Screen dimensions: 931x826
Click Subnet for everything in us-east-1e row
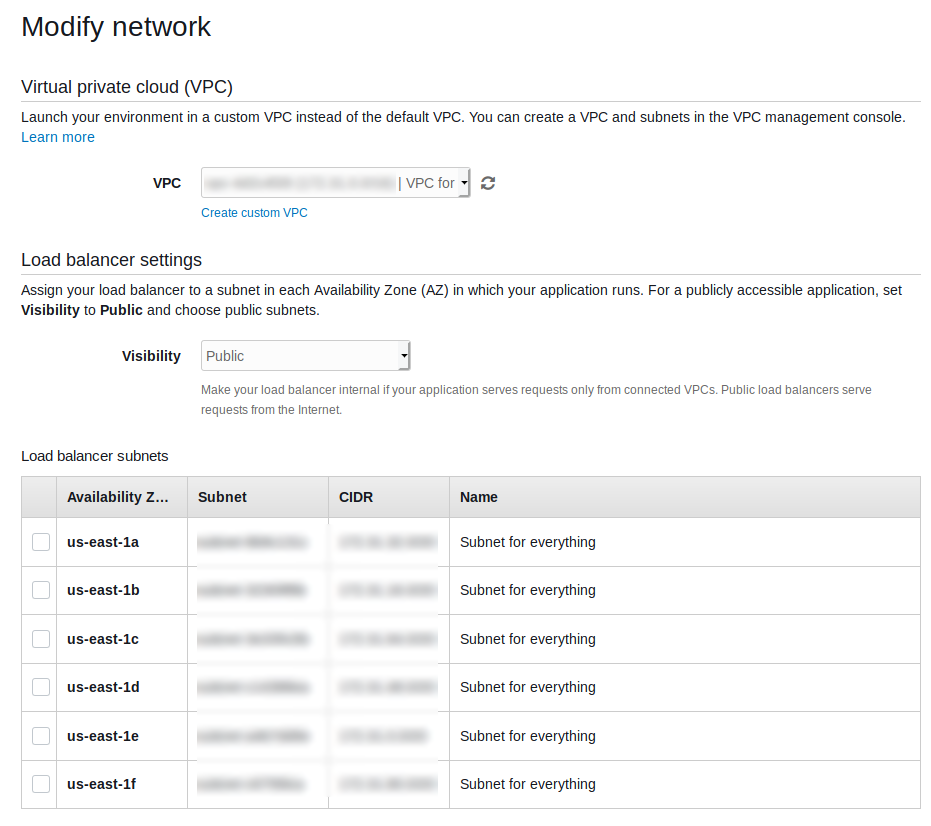click(528, 736)
